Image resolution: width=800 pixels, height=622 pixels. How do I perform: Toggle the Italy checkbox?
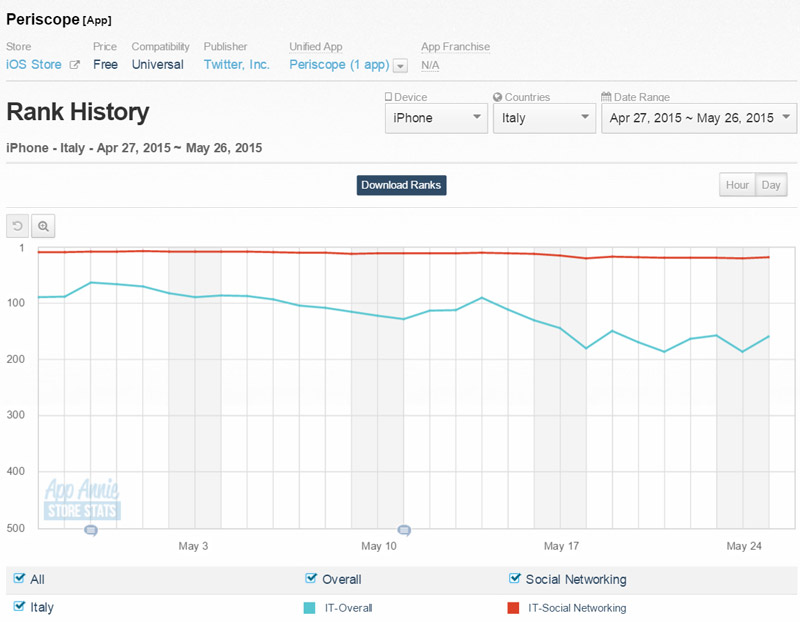(x=19, y=606)
